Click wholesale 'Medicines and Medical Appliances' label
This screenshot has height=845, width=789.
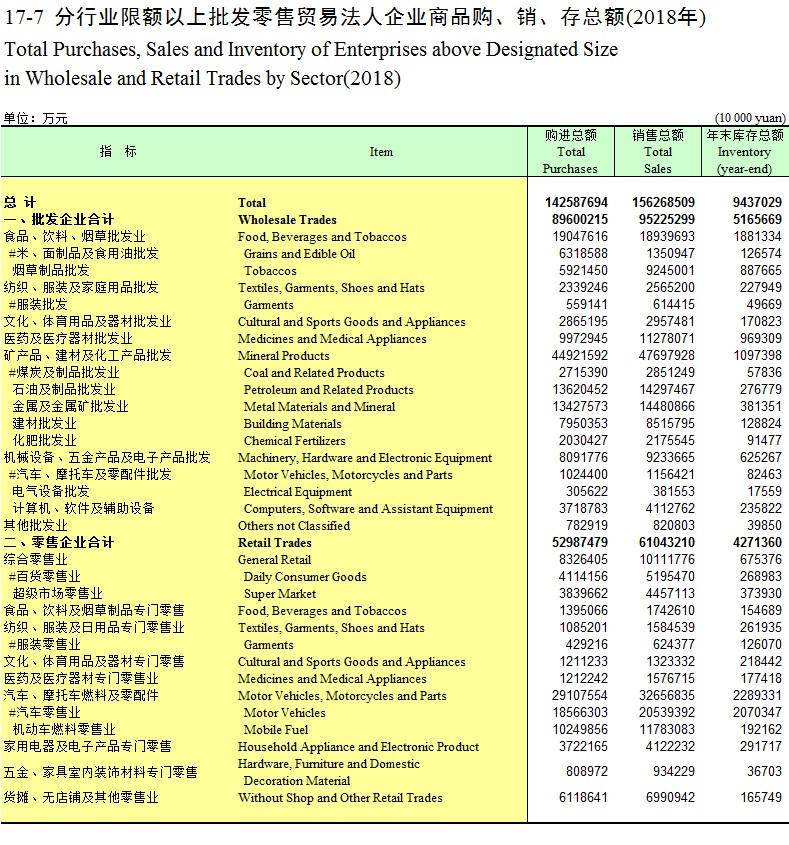point(332,339)
